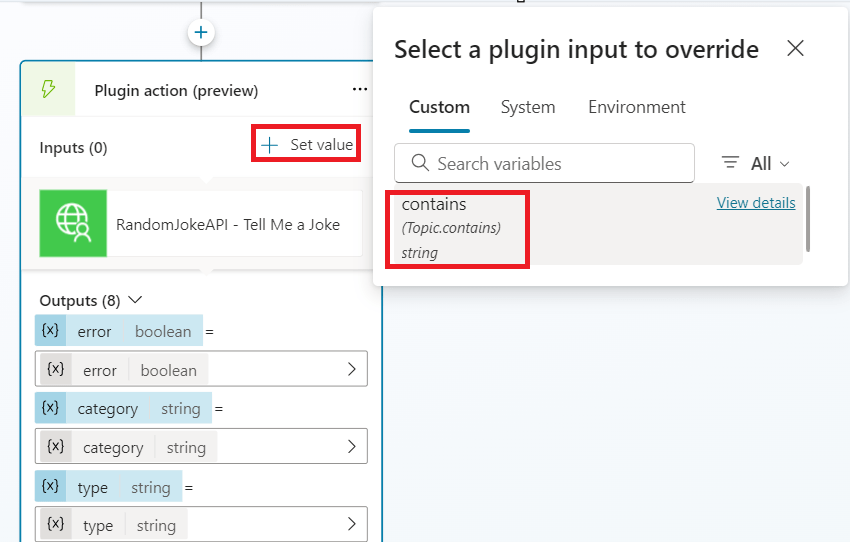Click the lightning bolt plugin action icon

[x=48, y=90]
